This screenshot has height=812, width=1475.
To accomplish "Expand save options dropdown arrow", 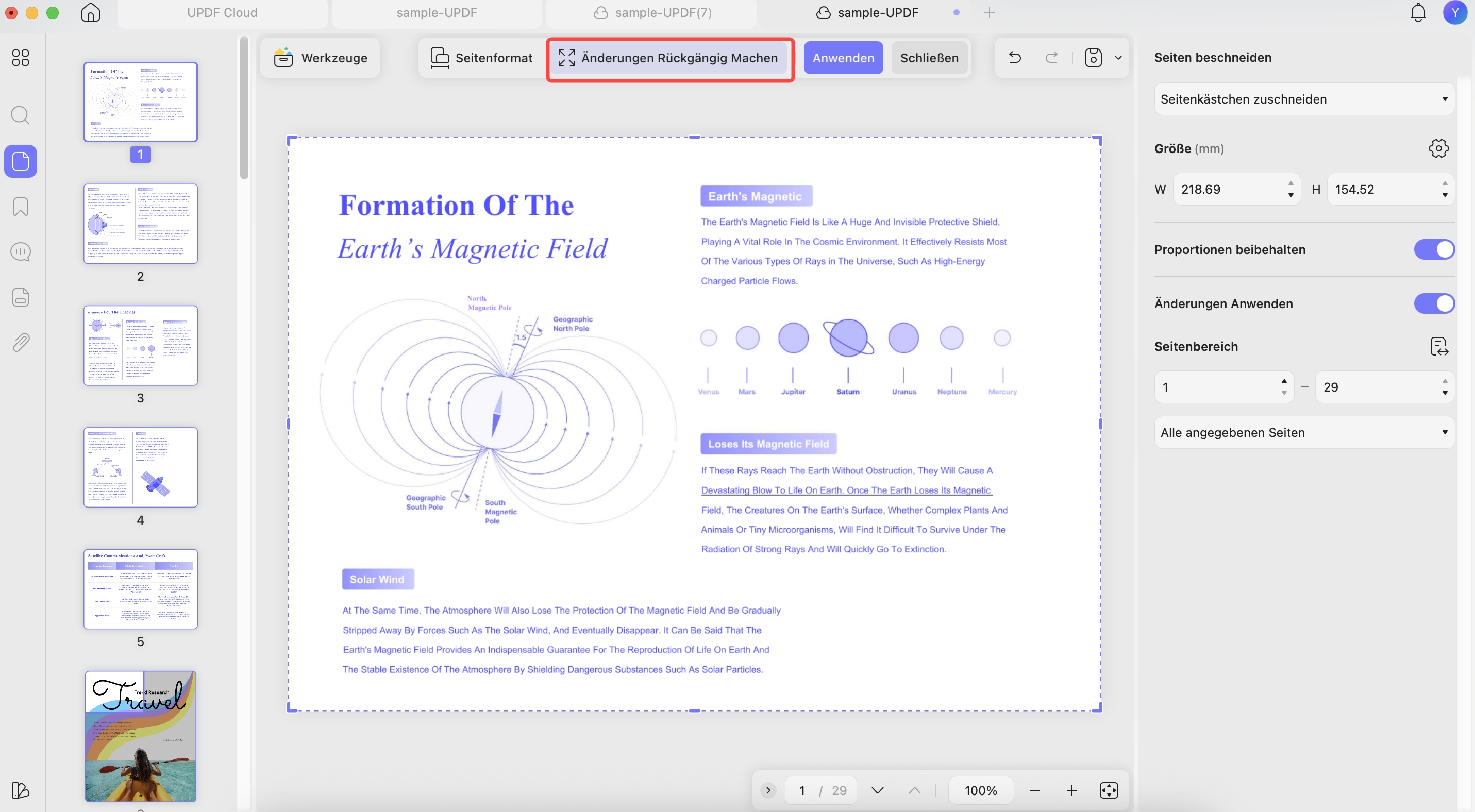I will coord(1118,58).
